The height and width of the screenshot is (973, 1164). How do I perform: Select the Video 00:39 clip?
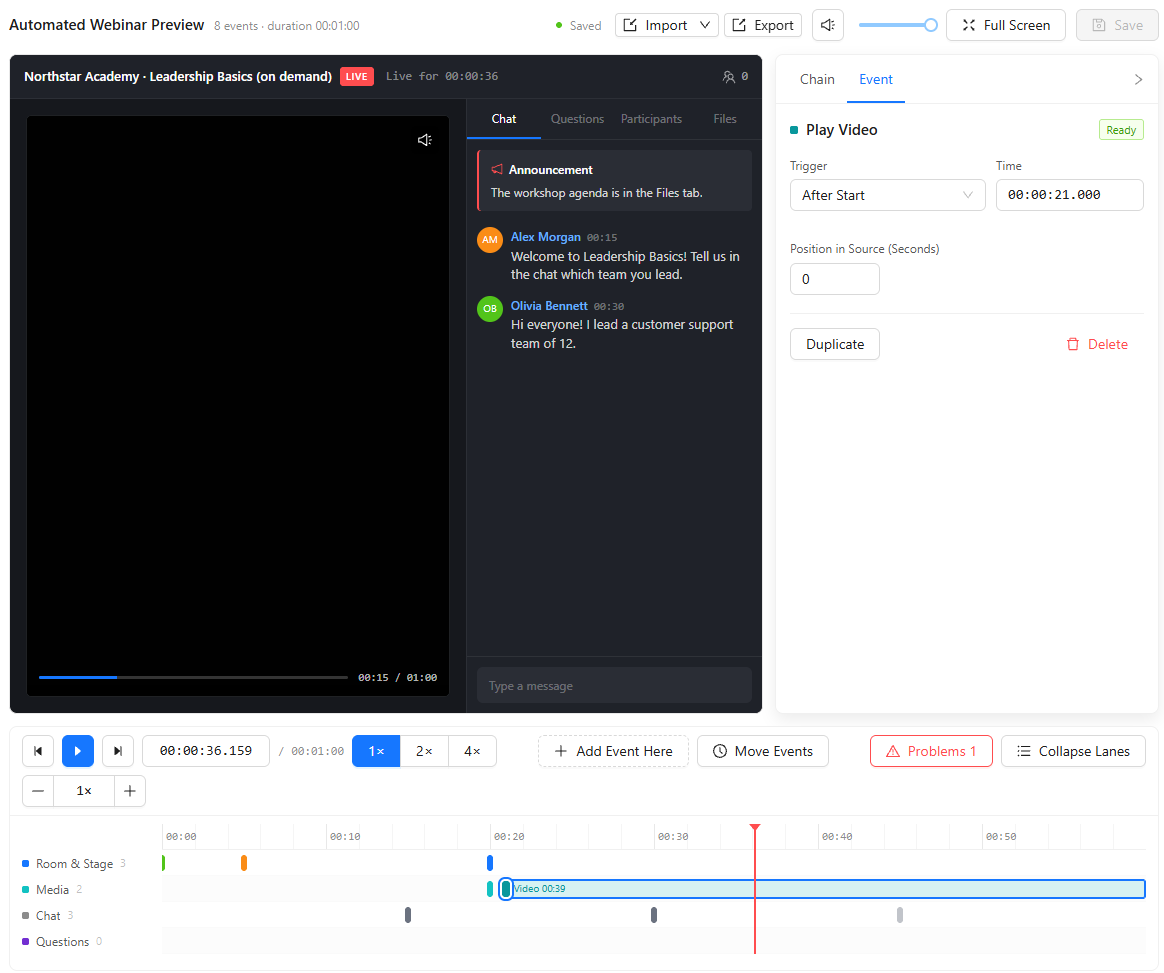825,889
